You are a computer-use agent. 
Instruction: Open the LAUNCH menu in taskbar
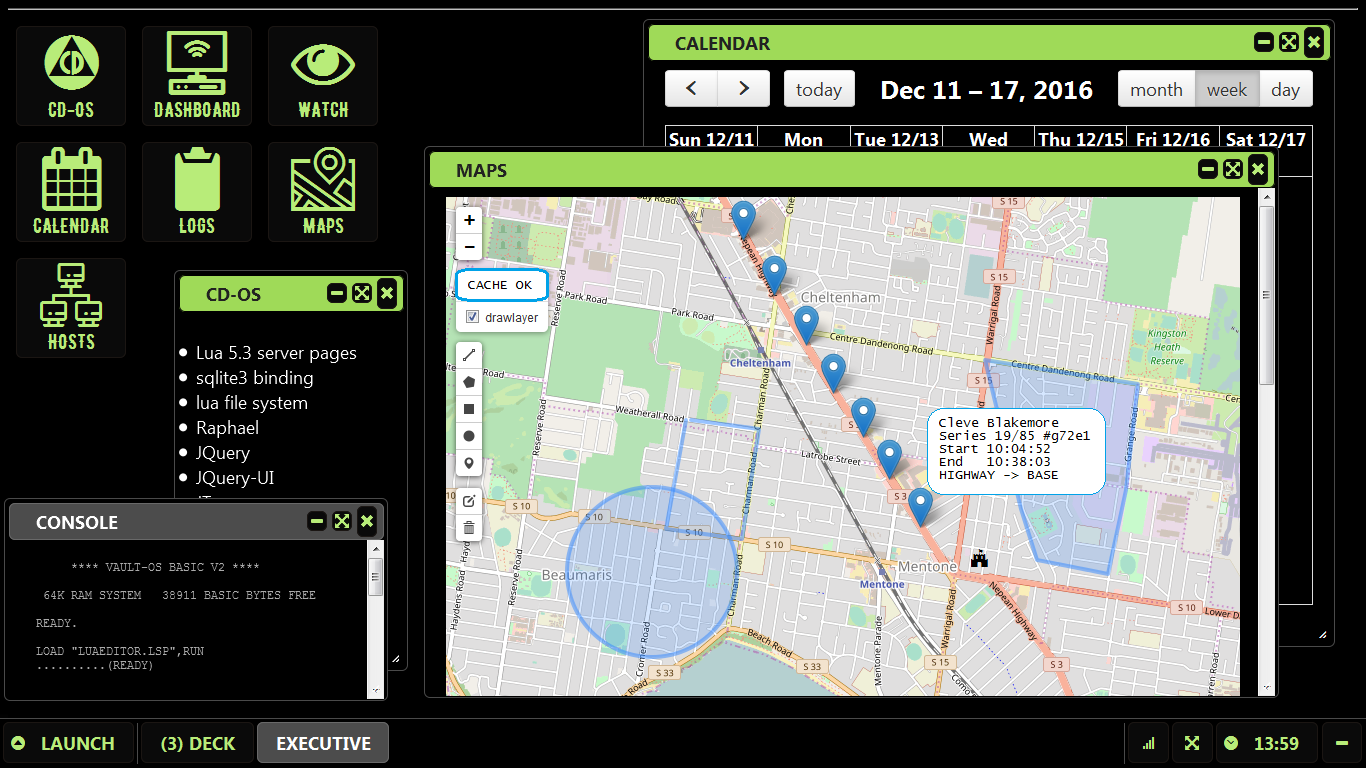67,743
